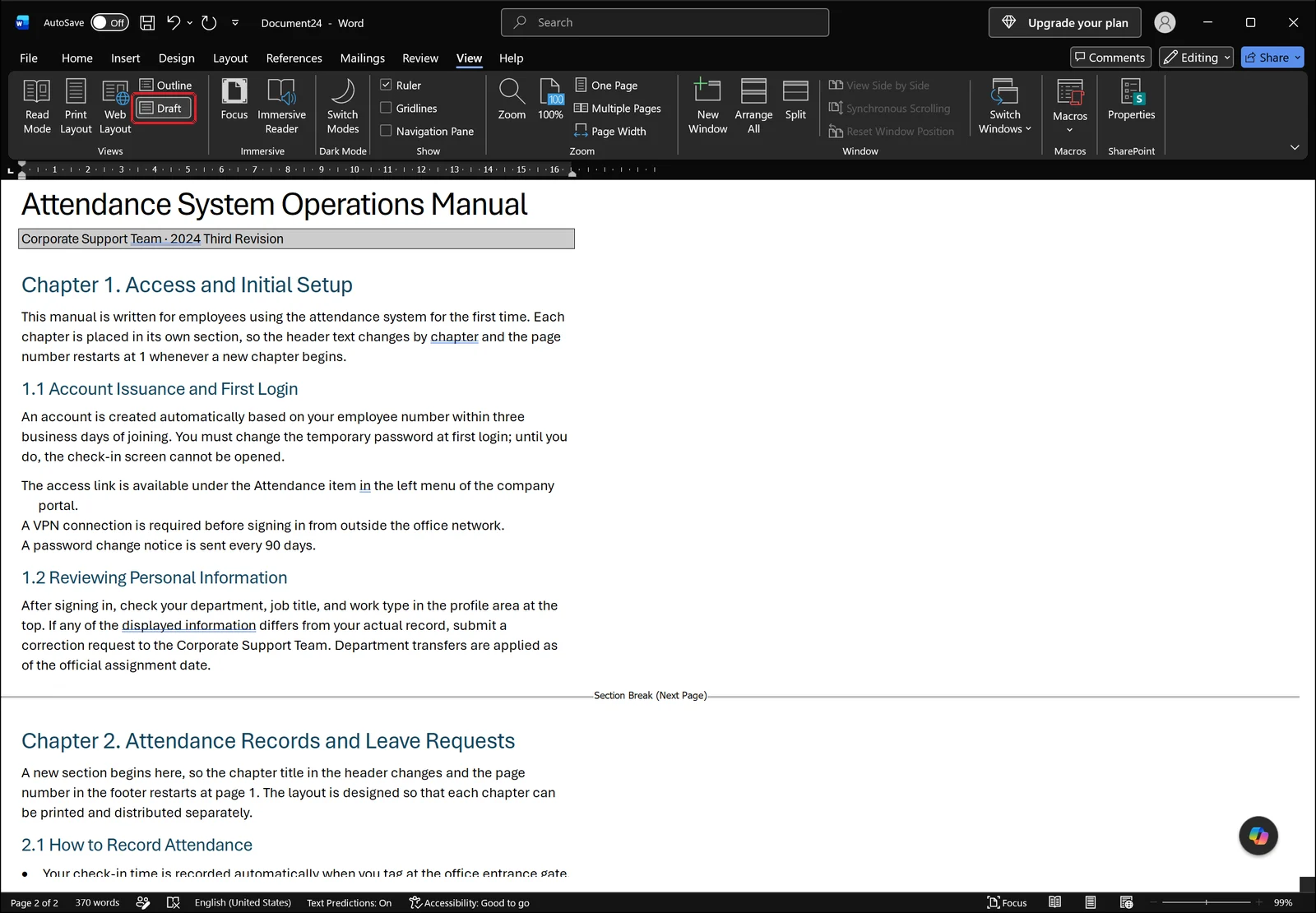The width and height of the screenshot is (1316, 913).
Task: Switch to Web Layout view
Action: pyautogui.click(x=115, y=106)
